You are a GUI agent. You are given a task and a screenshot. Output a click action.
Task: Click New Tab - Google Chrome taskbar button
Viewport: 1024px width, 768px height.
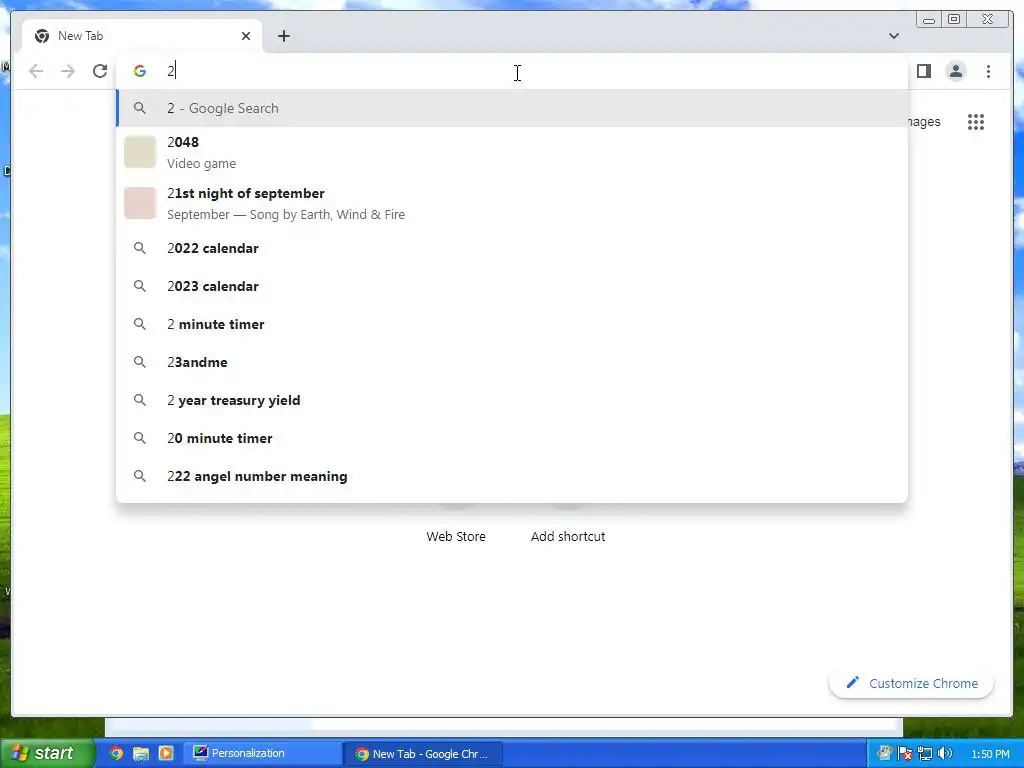click(423, 754)
